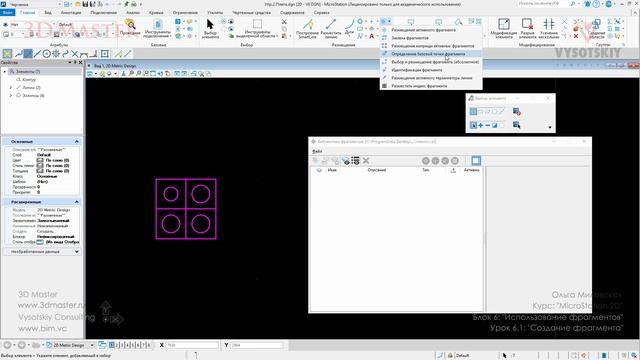Screen dimensions: 640x360
Task: Select the text 'A' placement icon in Размещение group
Action: (371, 36)
